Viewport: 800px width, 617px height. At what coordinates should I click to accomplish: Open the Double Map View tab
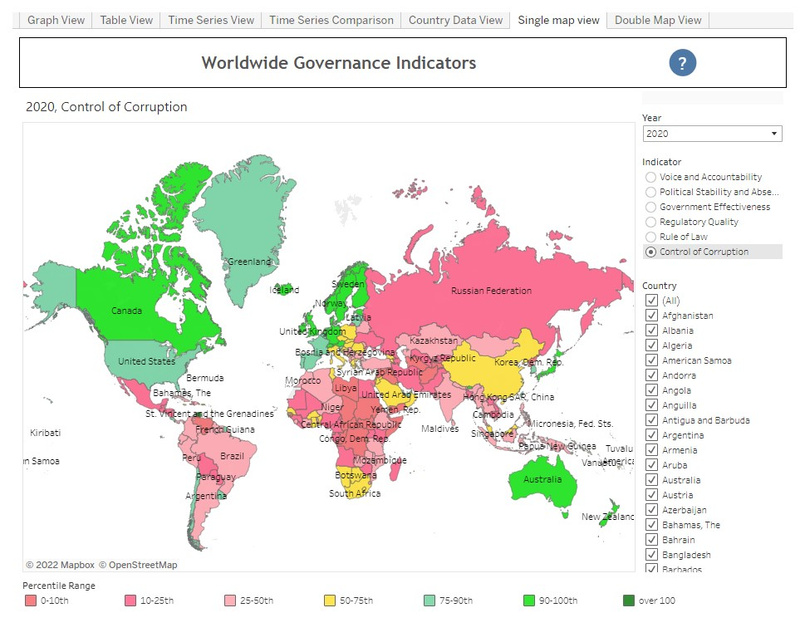coord(658,20)
